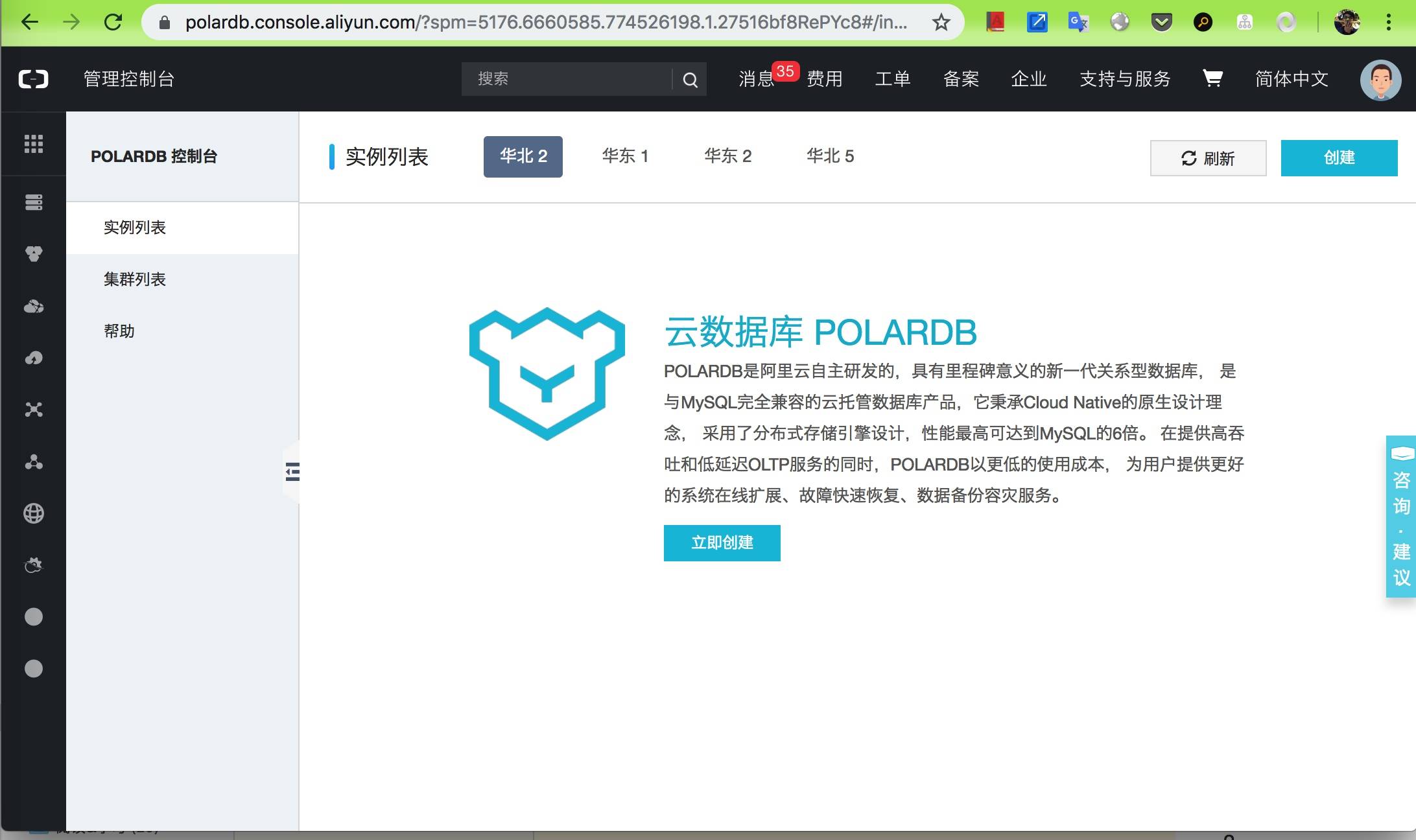1416x840 pixels.
Task: Switch to the 华东 2 region tab
Action: (727, 156)
